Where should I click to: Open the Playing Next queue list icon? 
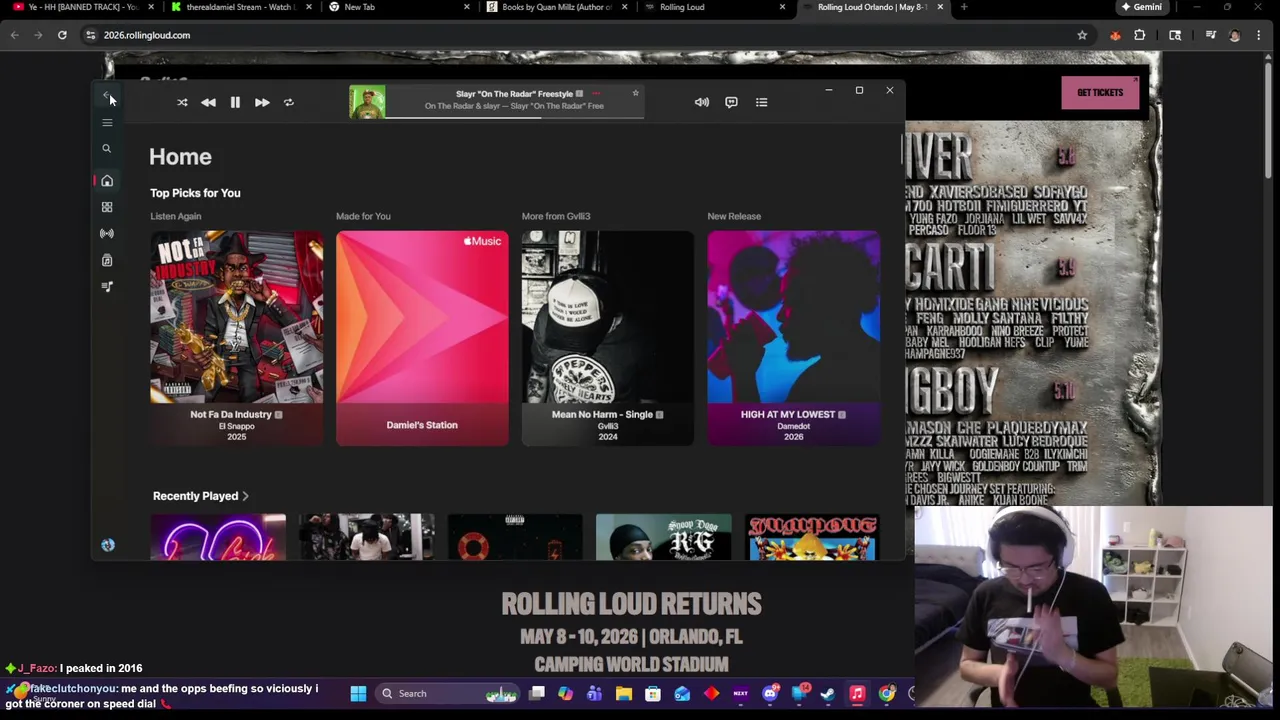761,102
